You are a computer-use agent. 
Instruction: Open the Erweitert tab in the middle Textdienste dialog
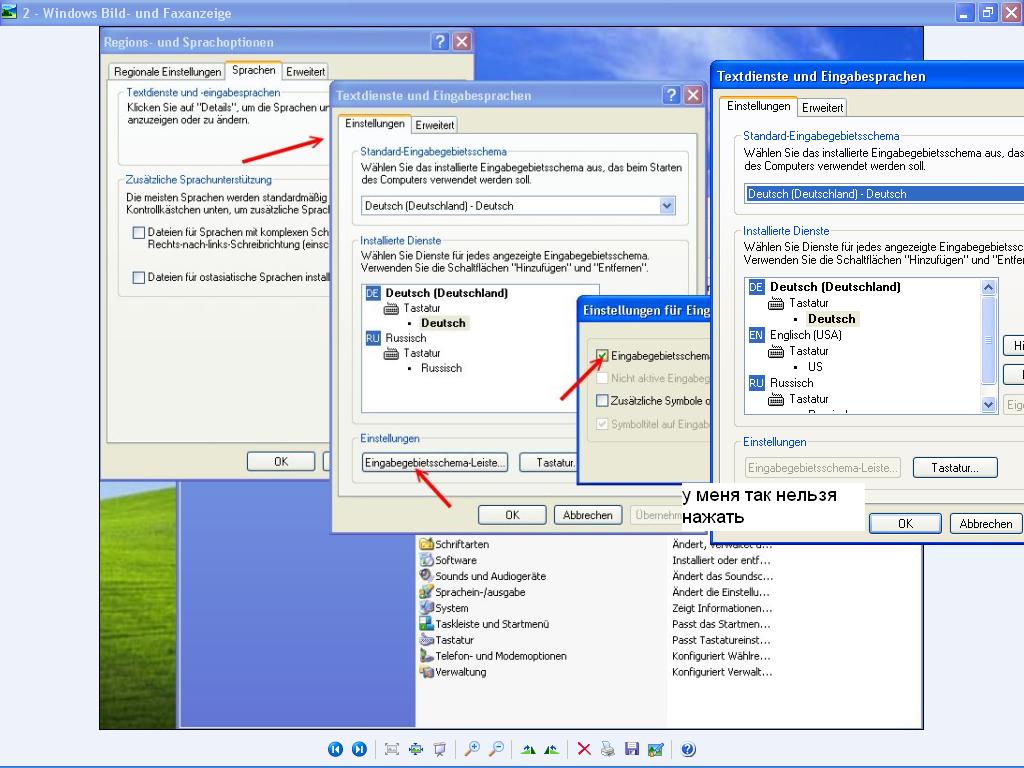click(434, 125)
